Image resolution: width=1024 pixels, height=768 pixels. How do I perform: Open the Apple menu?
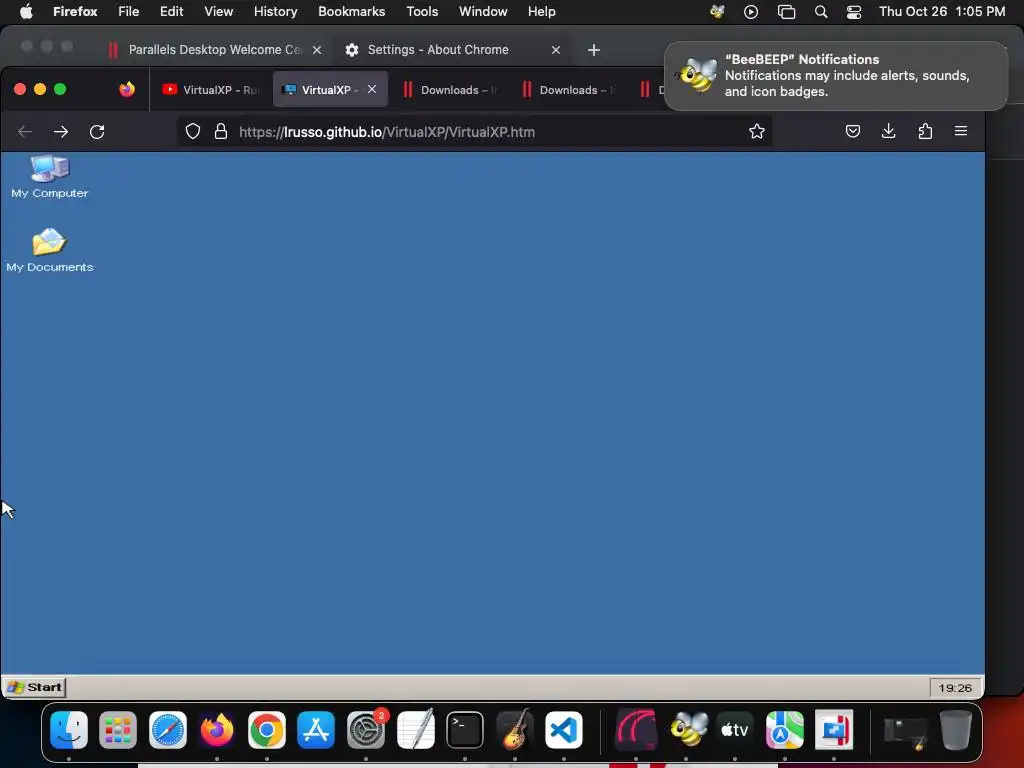tap(26, 12)
